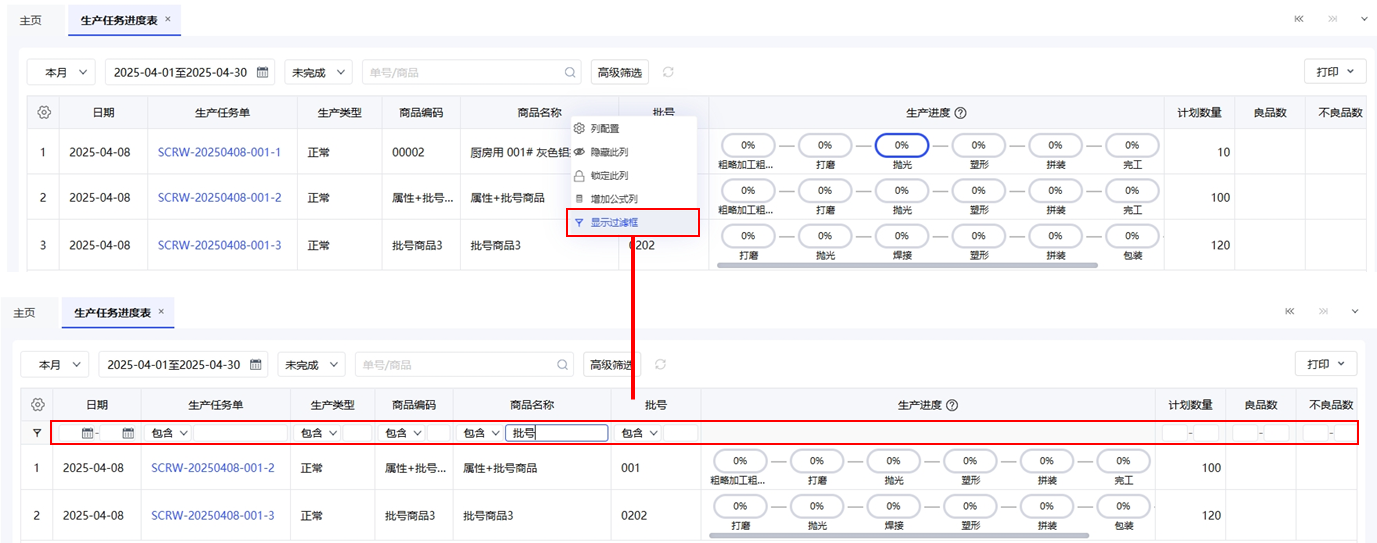Open 包含 operator dropdown under 商品编码

coord(404,433)
